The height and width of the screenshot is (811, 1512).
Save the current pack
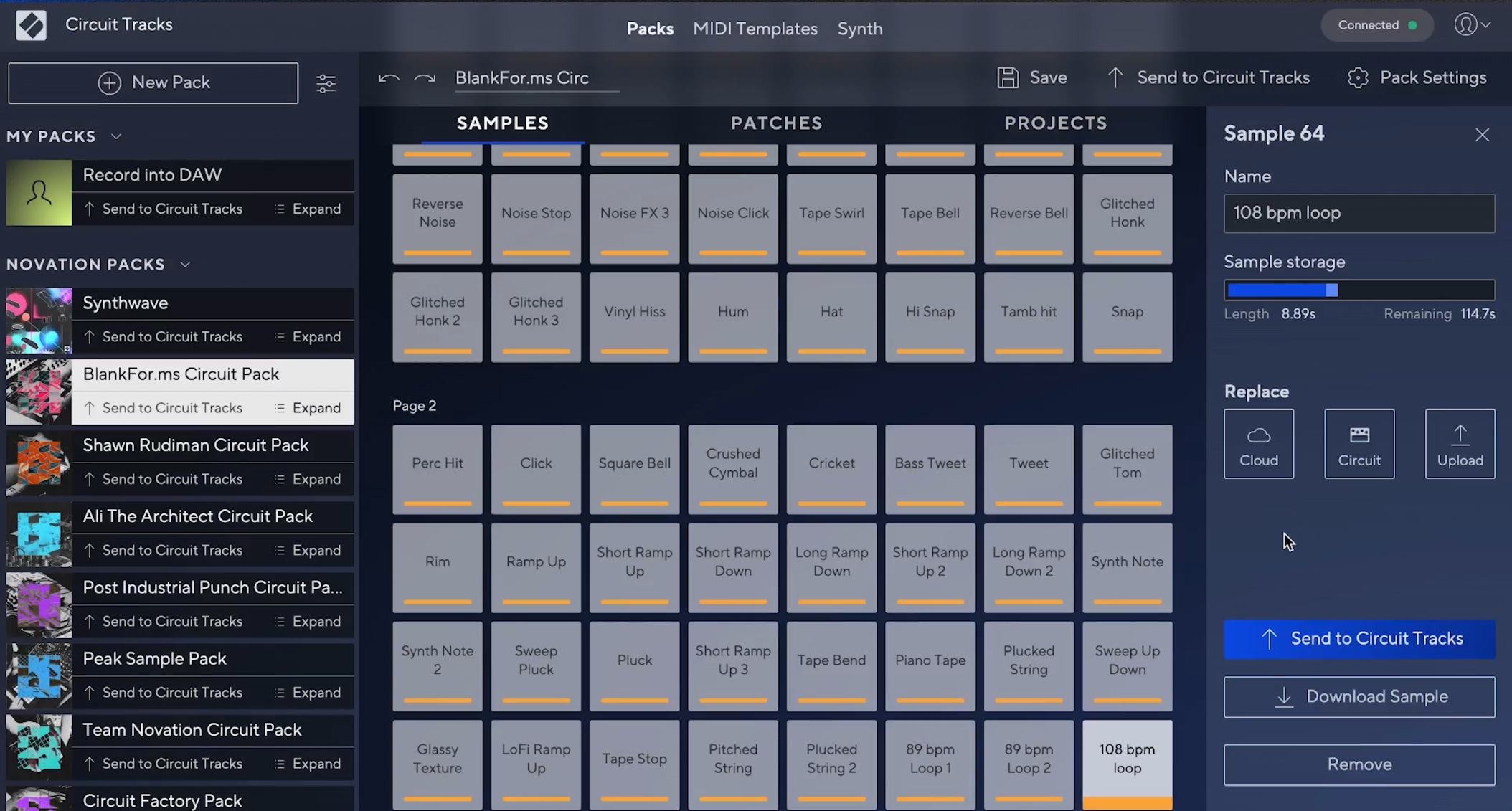click(x=1032, y=77)
